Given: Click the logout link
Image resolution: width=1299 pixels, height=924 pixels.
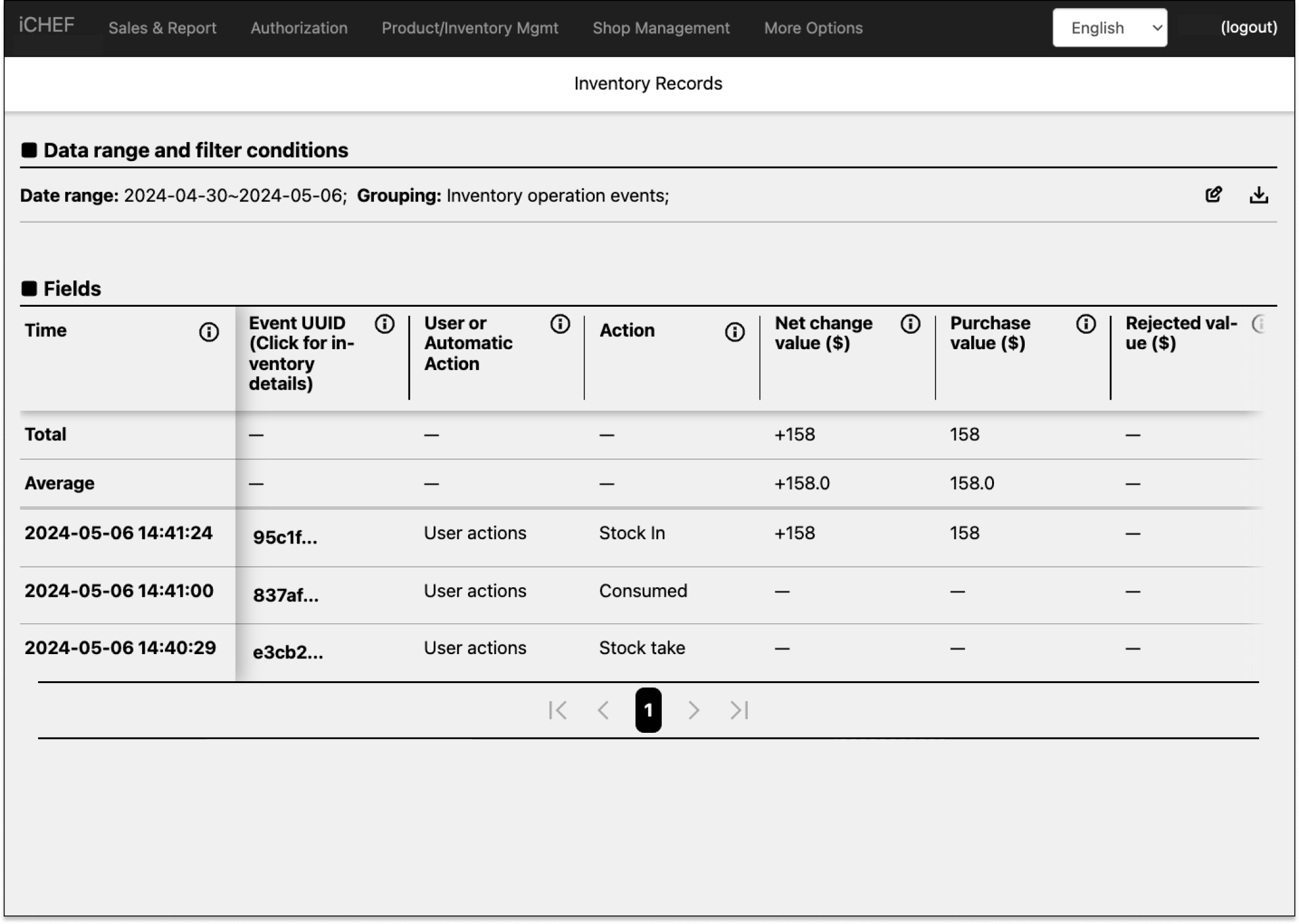Looking at the screenshot, I should point(1249,27).
